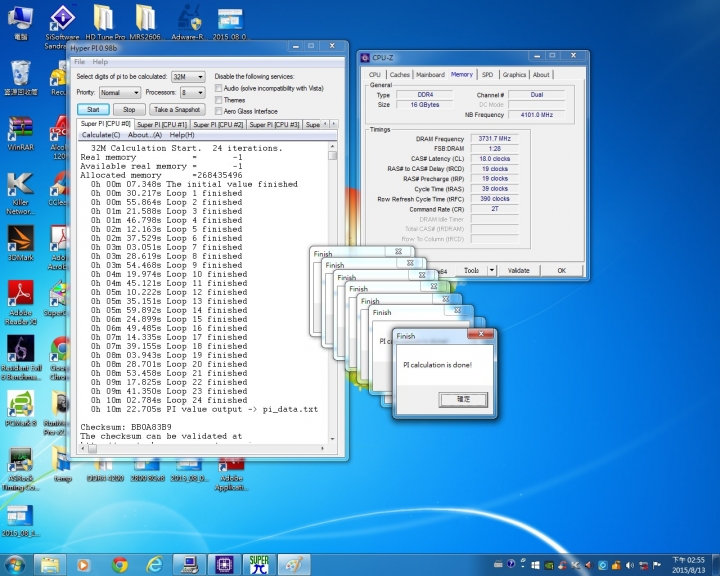Open the Adware-R desktop shortcut
720x576 pixels.
188,22
